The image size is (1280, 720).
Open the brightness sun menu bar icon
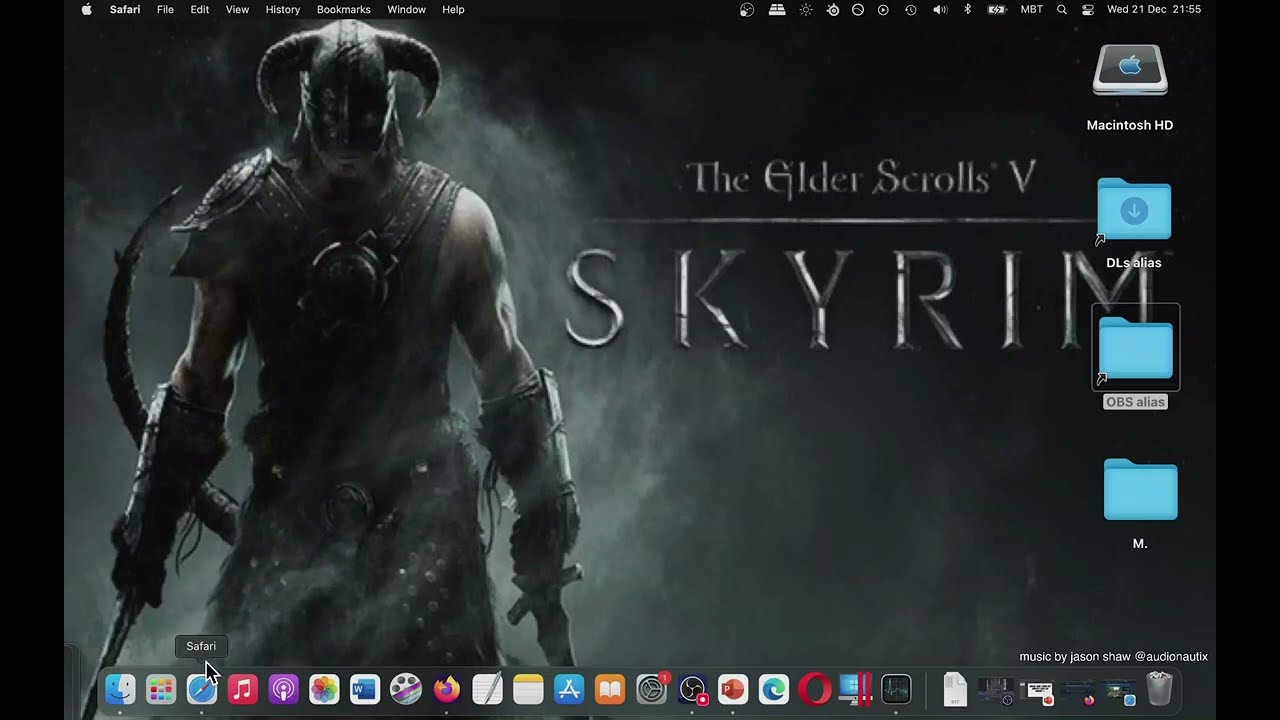pyautogui.click(x=806, y=9)
